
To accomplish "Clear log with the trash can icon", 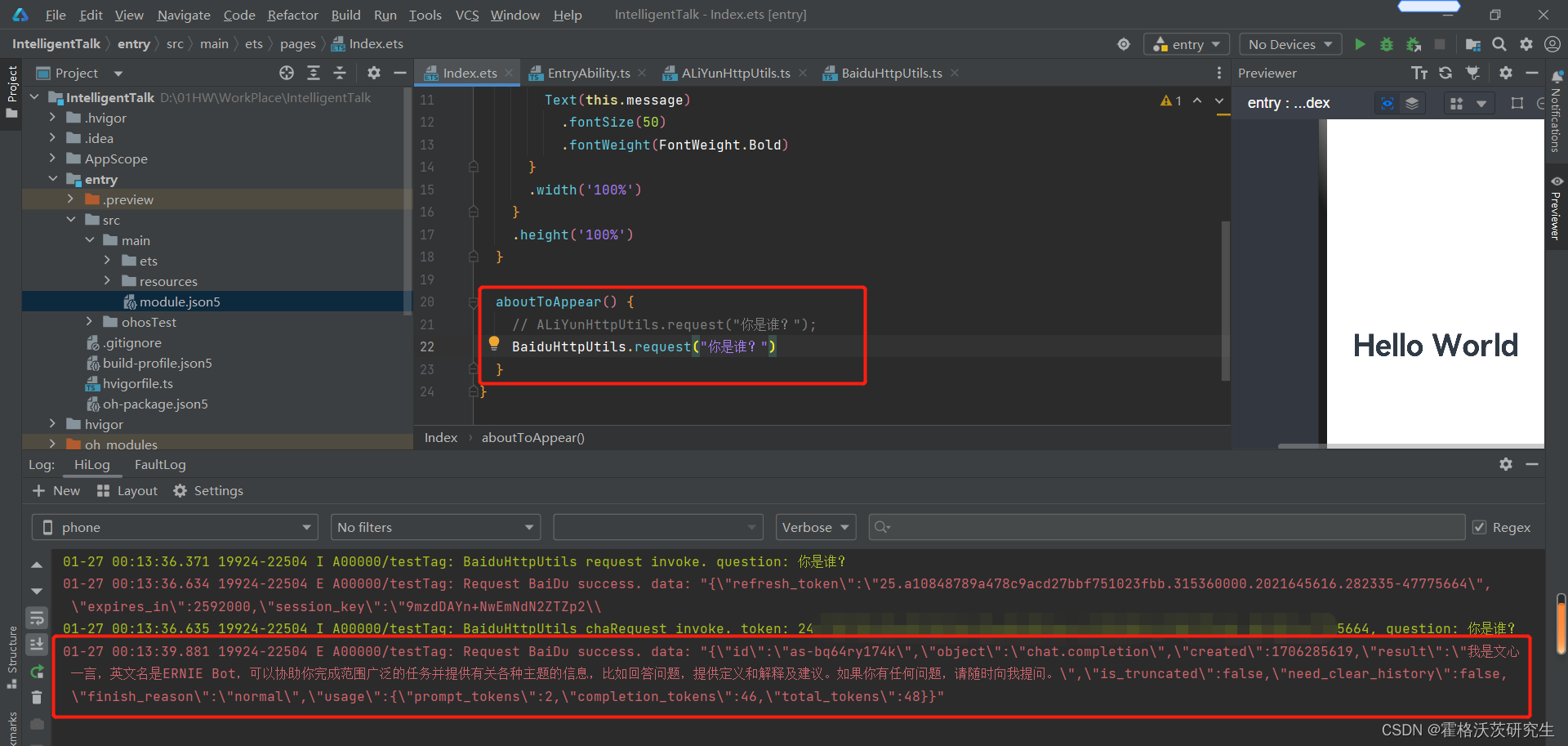I will pos(37,697).
